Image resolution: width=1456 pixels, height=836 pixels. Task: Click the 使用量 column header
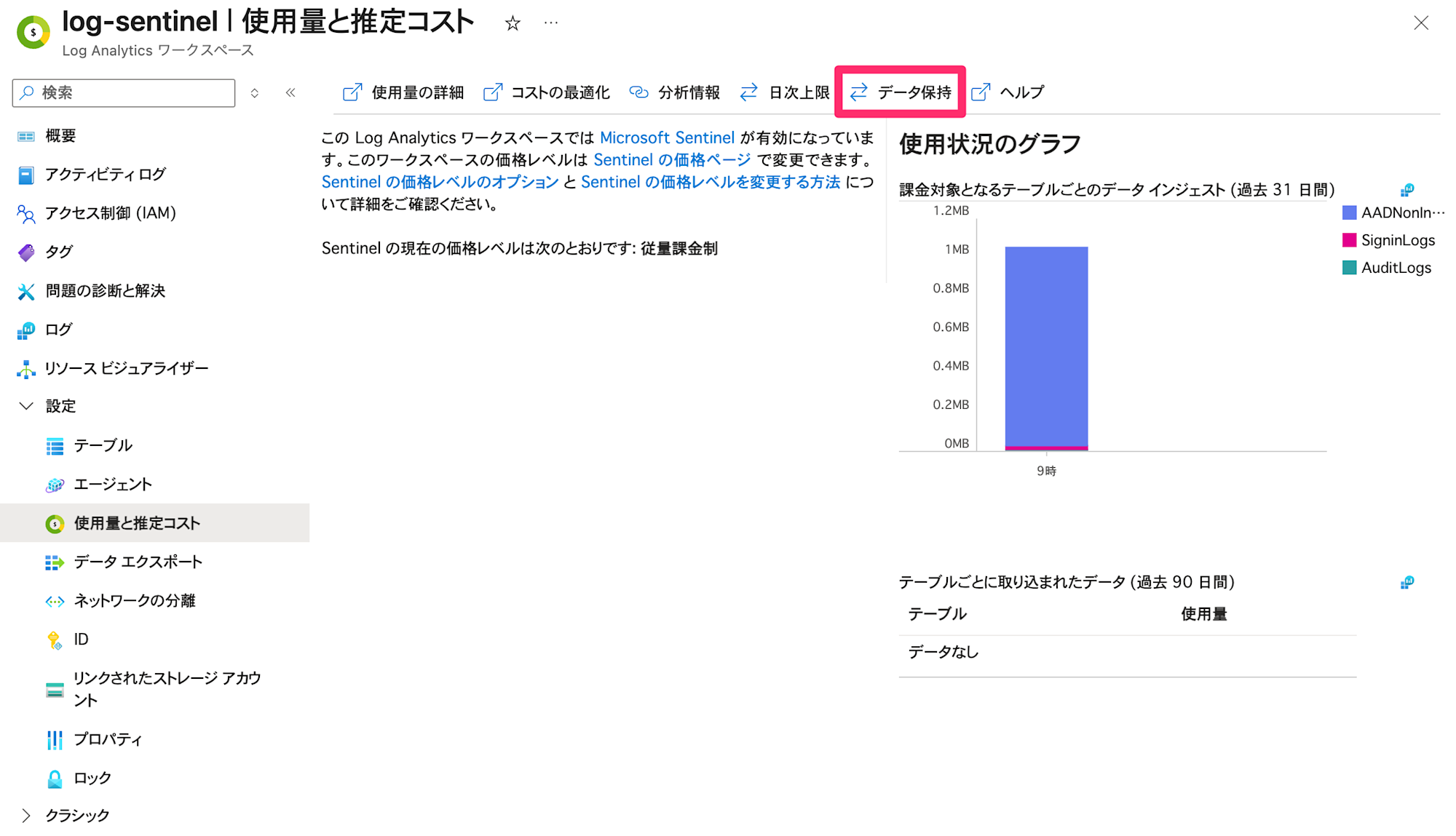[x=1203, y=614]
